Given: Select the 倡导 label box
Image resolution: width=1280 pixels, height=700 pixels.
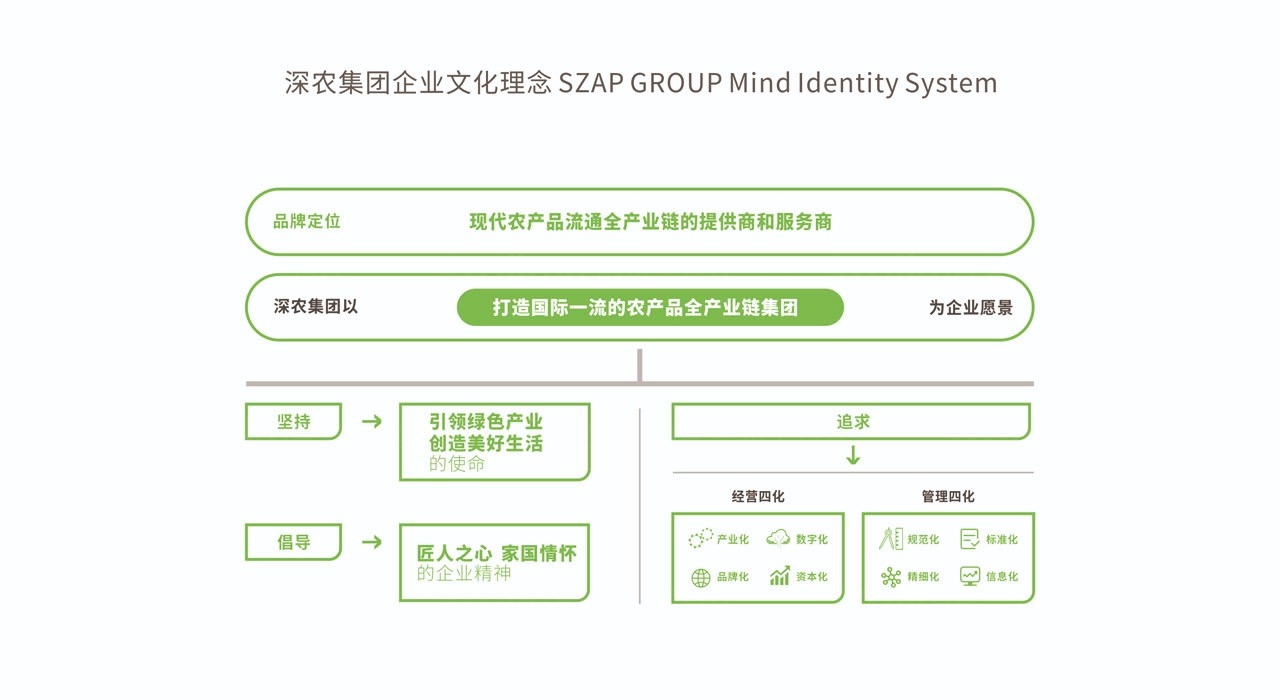Looking at the screenshot, I should coord(293,542).
